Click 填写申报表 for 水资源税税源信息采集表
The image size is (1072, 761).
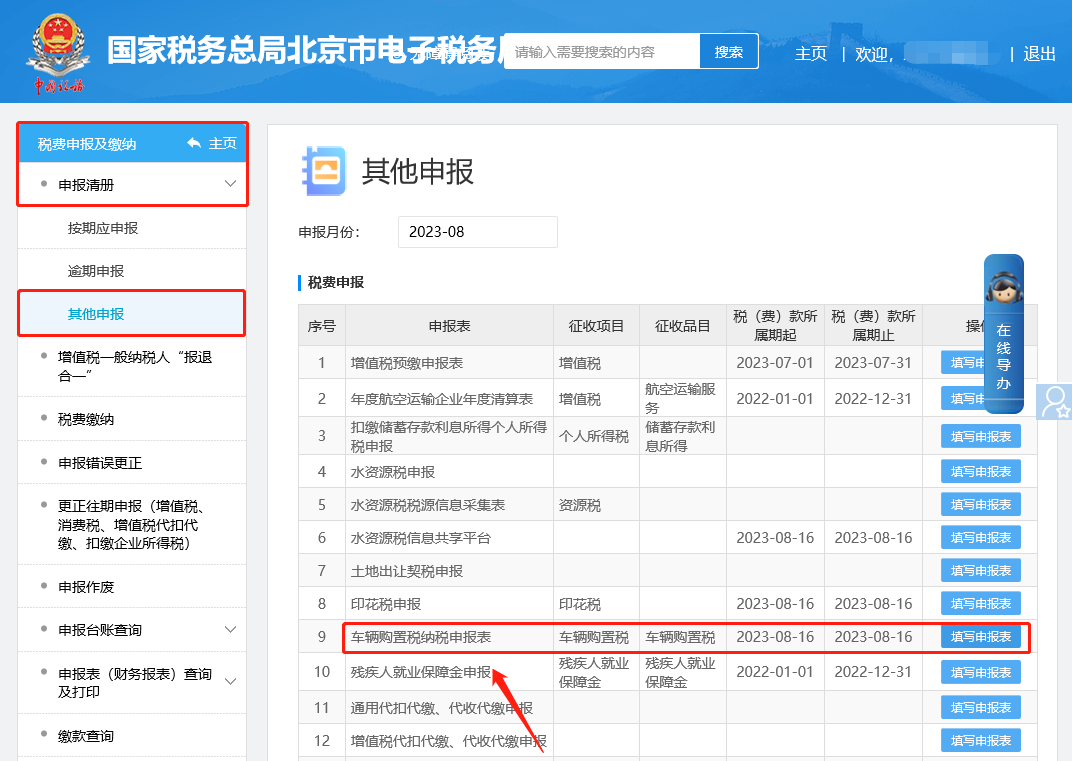pos(980,504)
